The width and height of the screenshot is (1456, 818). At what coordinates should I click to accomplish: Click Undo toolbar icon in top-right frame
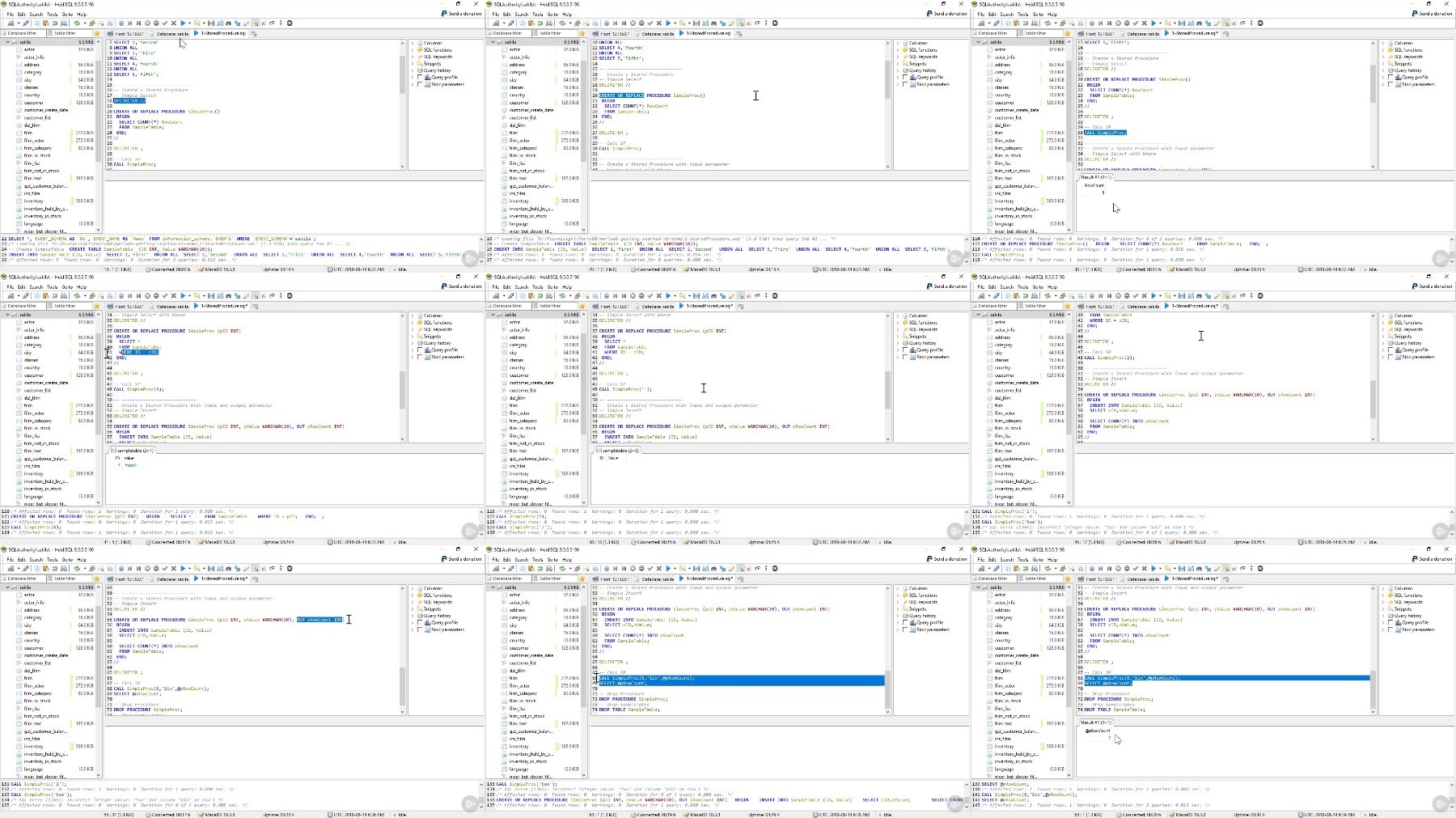pos(1026,23)
